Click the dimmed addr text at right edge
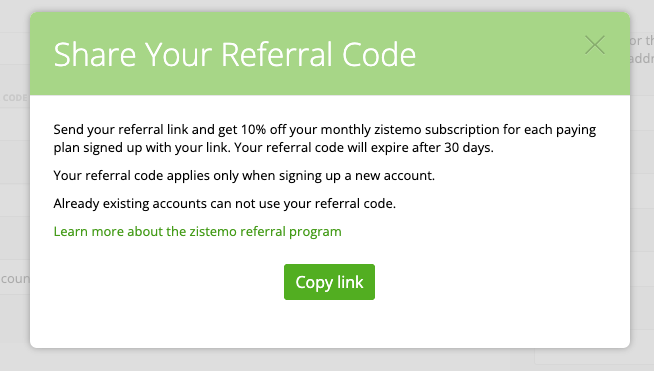654x371 pixels. pos(641,58)
